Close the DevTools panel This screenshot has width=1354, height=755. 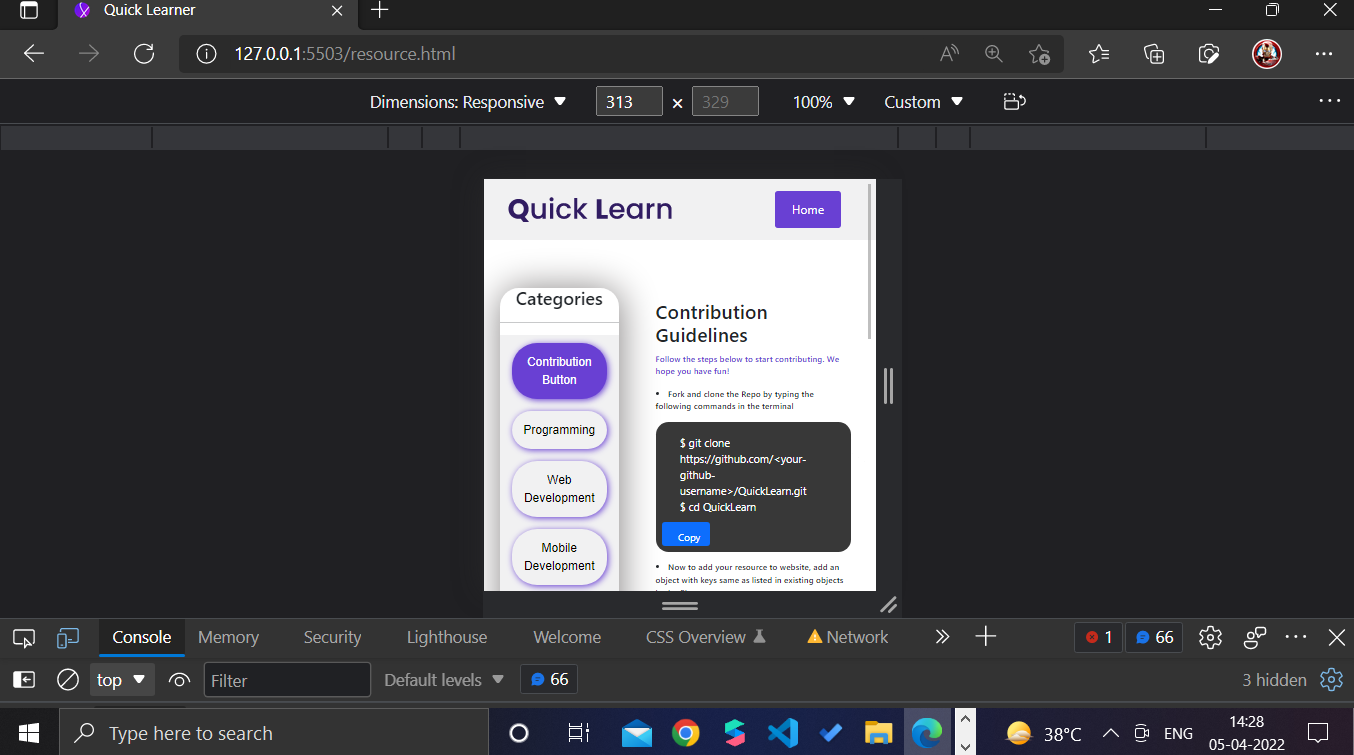coord(1337,637)
